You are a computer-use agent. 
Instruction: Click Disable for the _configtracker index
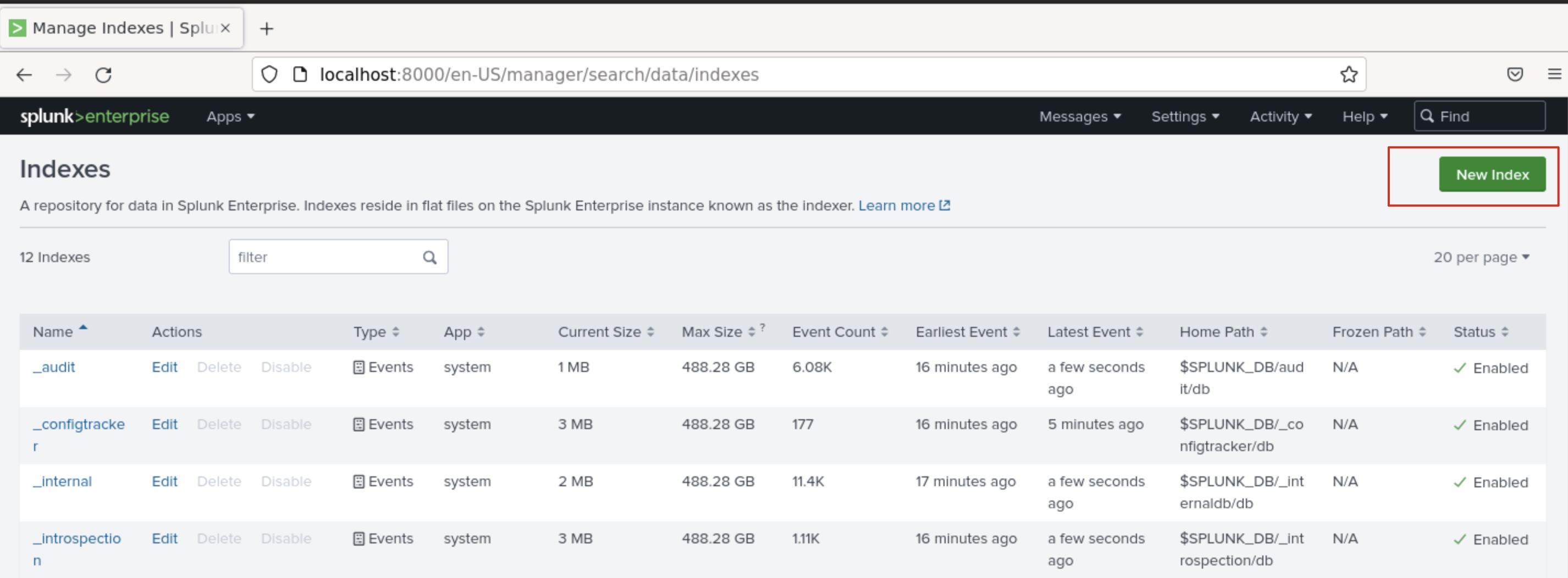tap(286, 425)
